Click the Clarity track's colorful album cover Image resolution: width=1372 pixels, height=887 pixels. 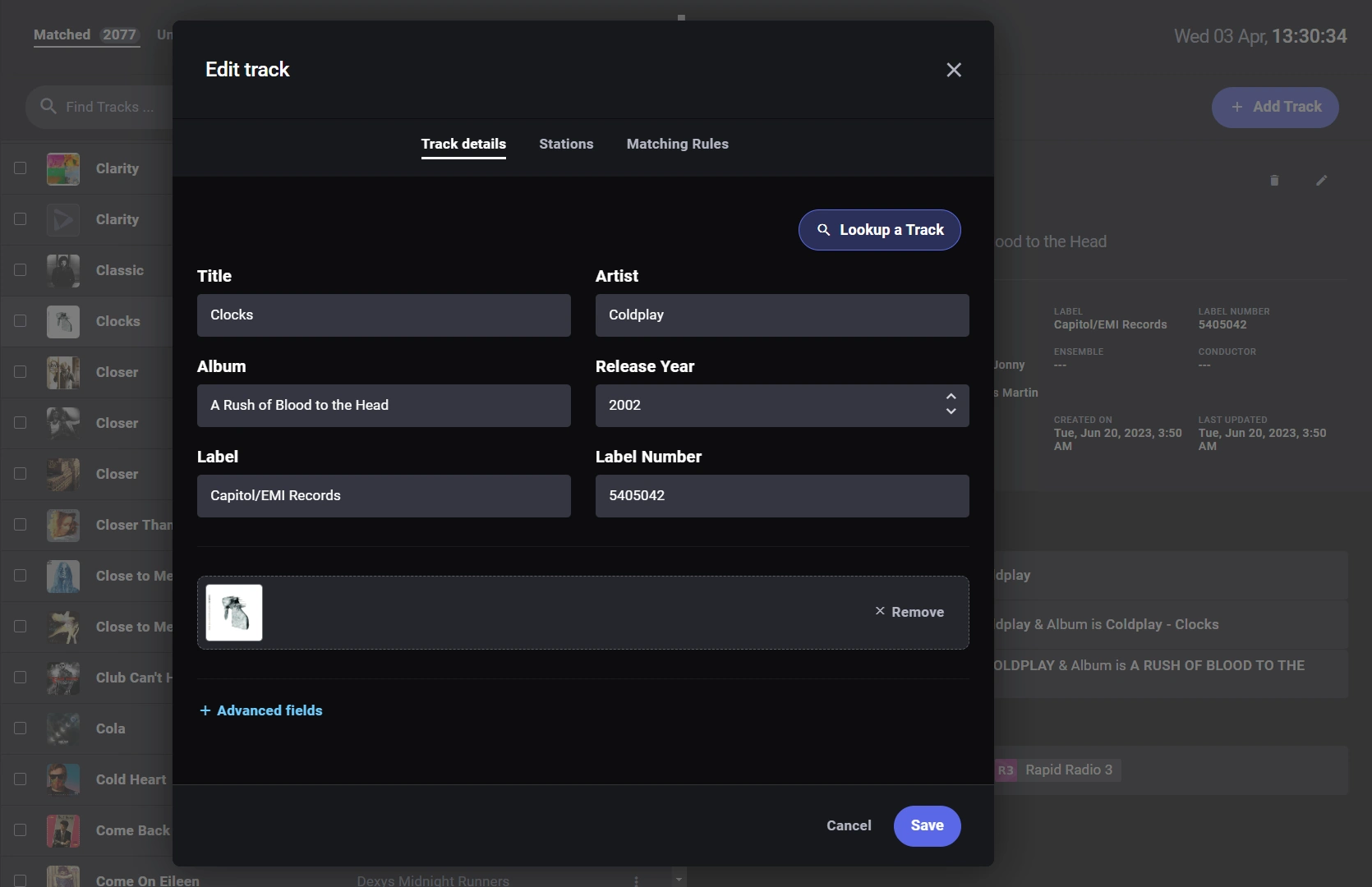click(x=63, y=168)
